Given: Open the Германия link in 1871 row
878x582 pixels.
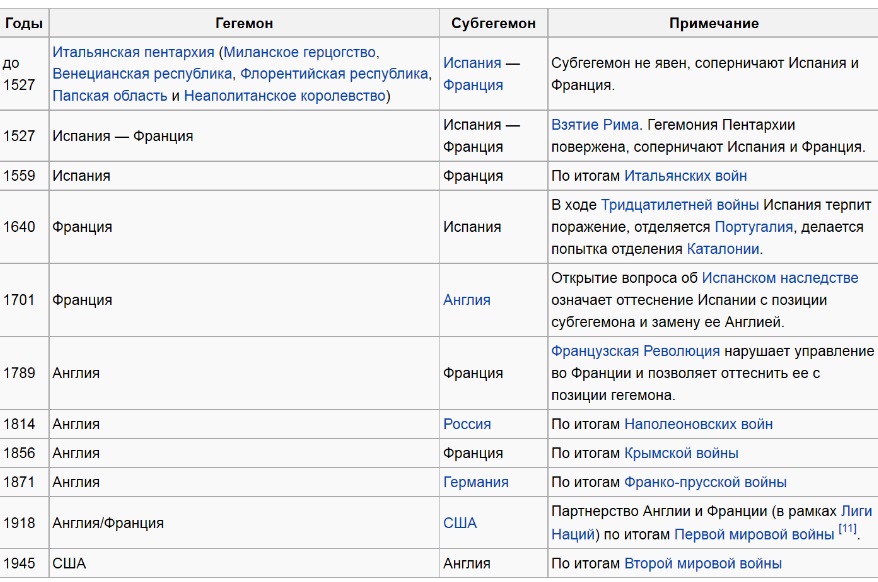Looking at the screenshot, I should coord(475,482).
